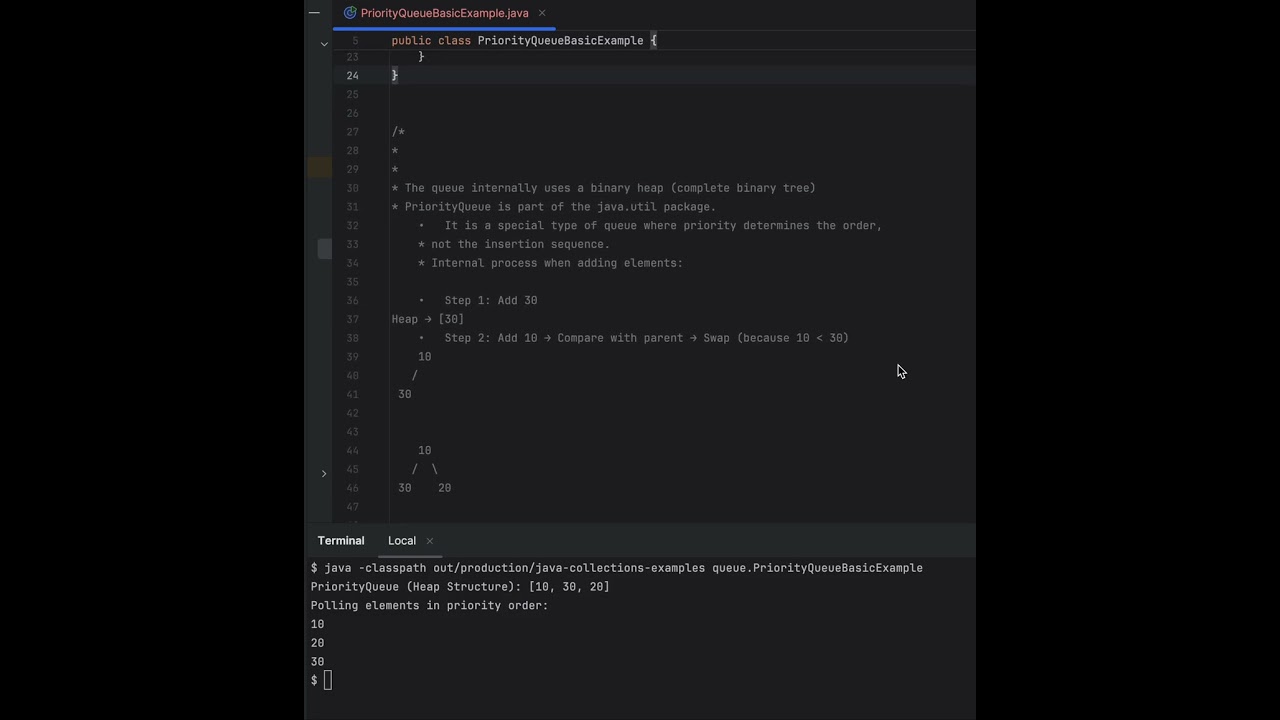Click line number 24 in the gutter
The image size is (1280, 720).
352,76
